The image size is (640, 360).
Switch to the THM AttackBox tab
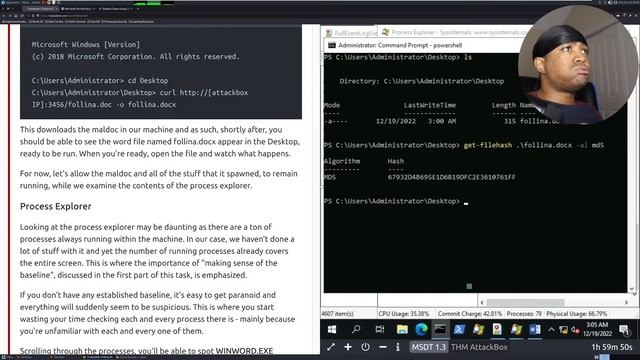480,347
